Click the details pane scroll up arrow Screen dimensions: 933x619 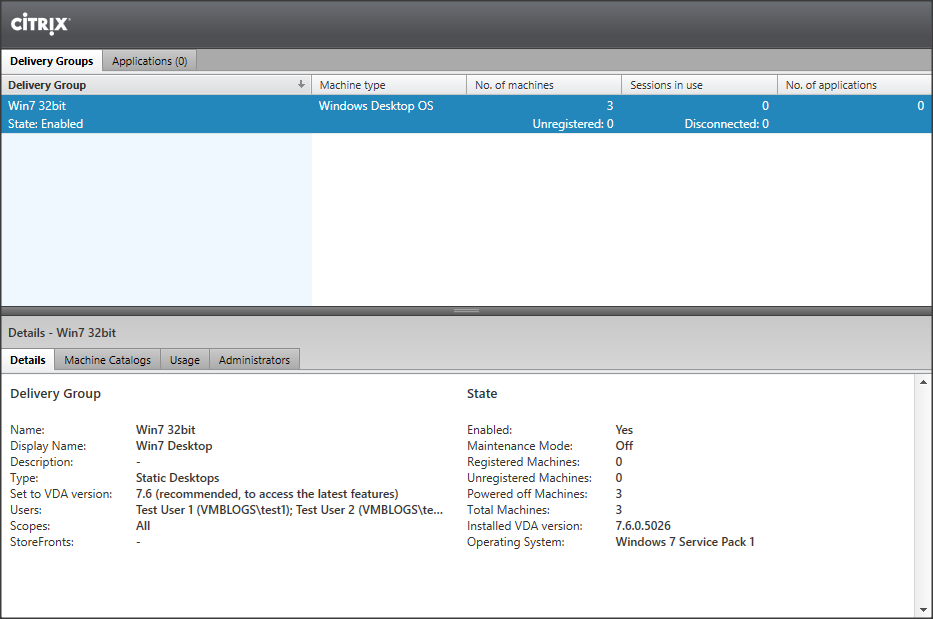tap(922, 383)
